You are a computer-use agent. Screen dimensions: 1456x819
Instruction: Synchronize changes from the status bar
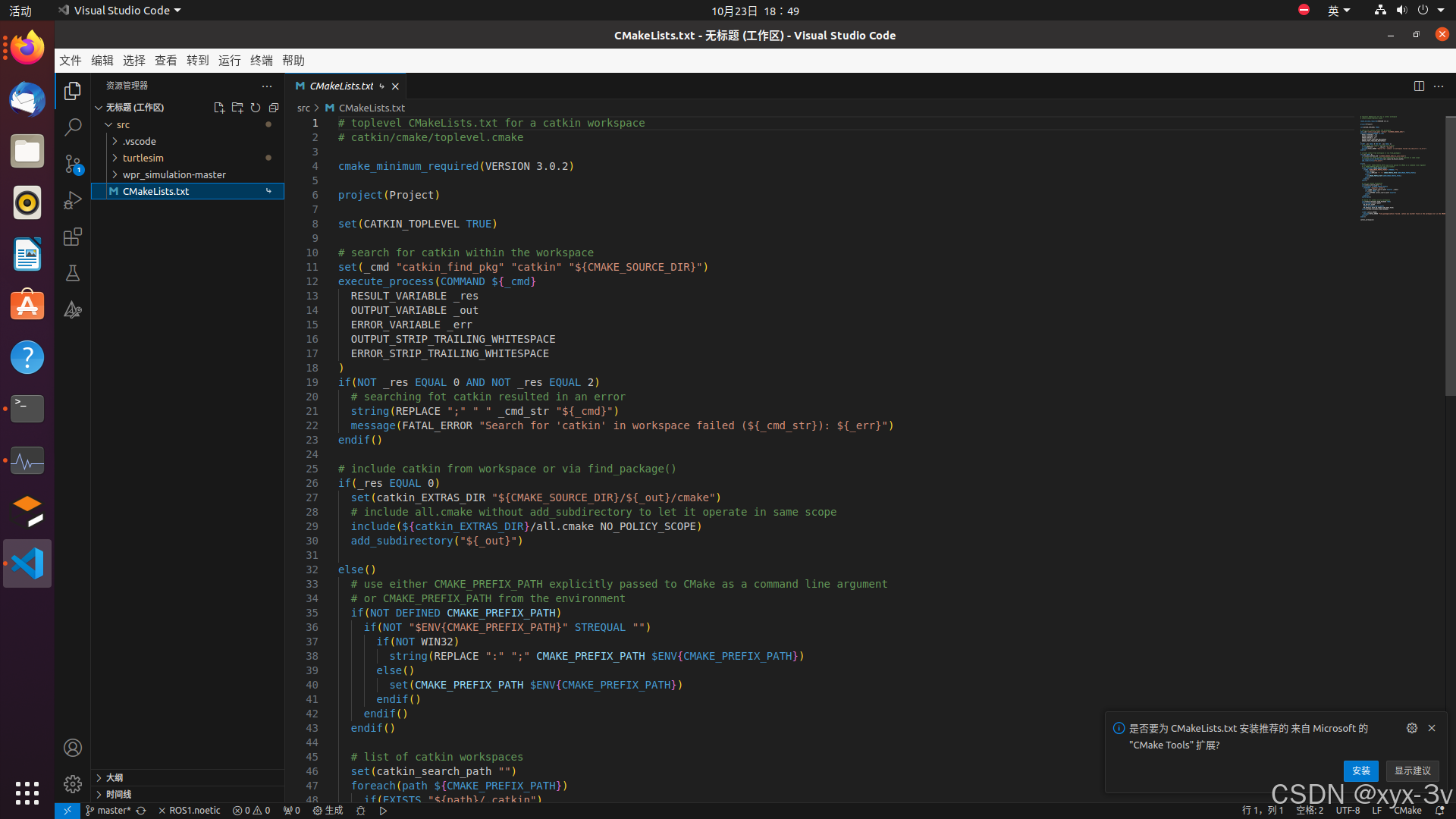141,811
